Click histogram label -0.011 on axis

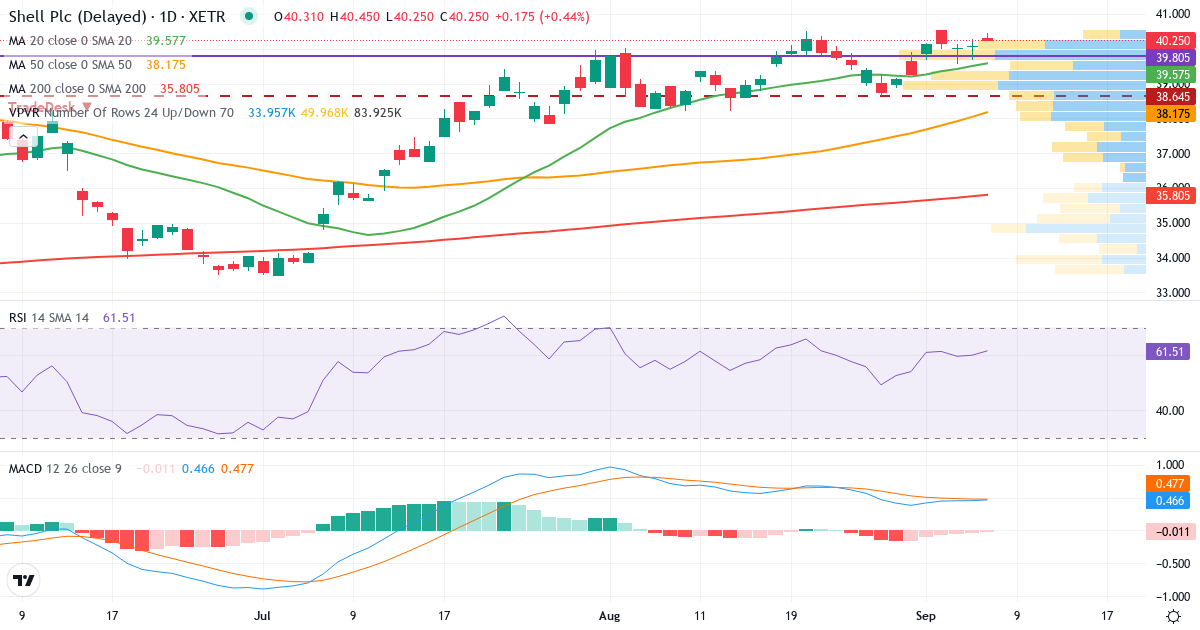click(1172, 531)
